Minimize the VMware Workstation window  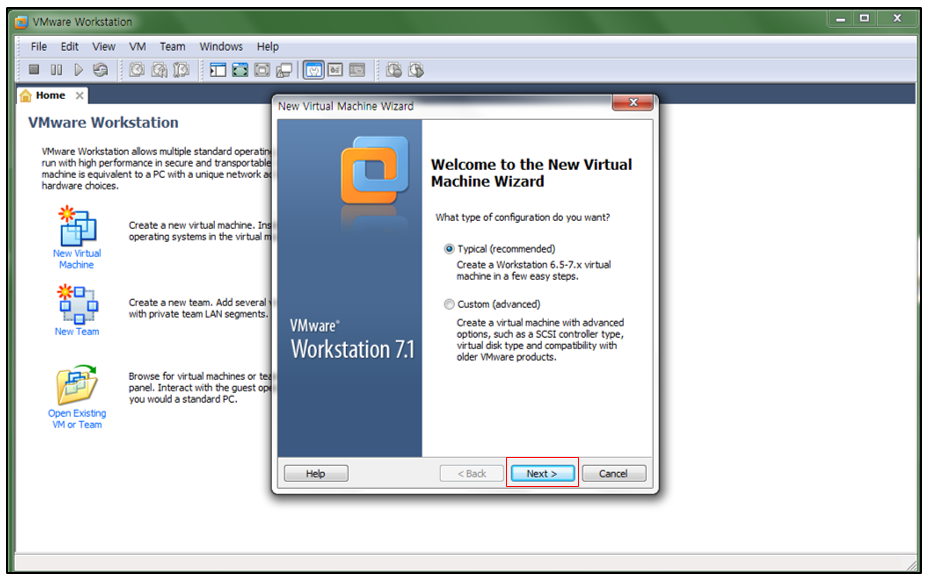[840, 19]
